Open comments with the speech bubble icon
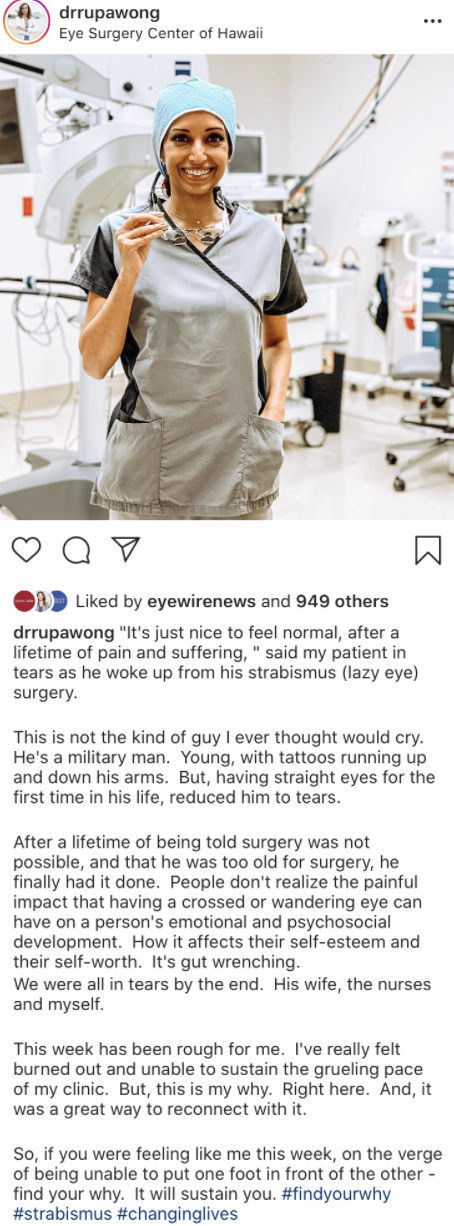Image resolution: width=454 pixels, height=1226 pixels. click(x=76, y=549)
